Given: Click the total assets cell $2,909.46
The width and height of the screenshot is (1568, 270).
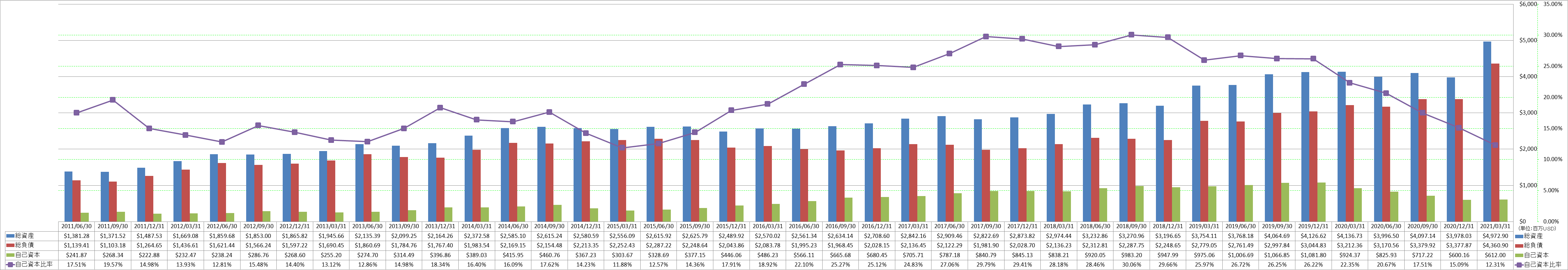Looking at the screenshot, I should 949,235.
